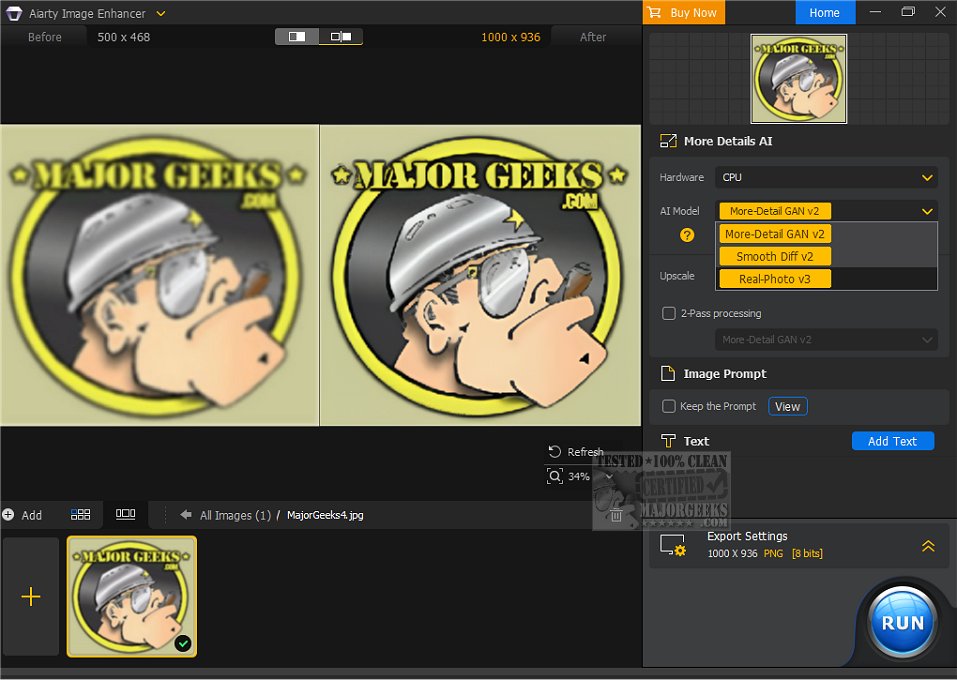The height and width of the screenshot is (680, 957).
Task: Click the All Images (1) breadcrumb
Action: (235, 515)
